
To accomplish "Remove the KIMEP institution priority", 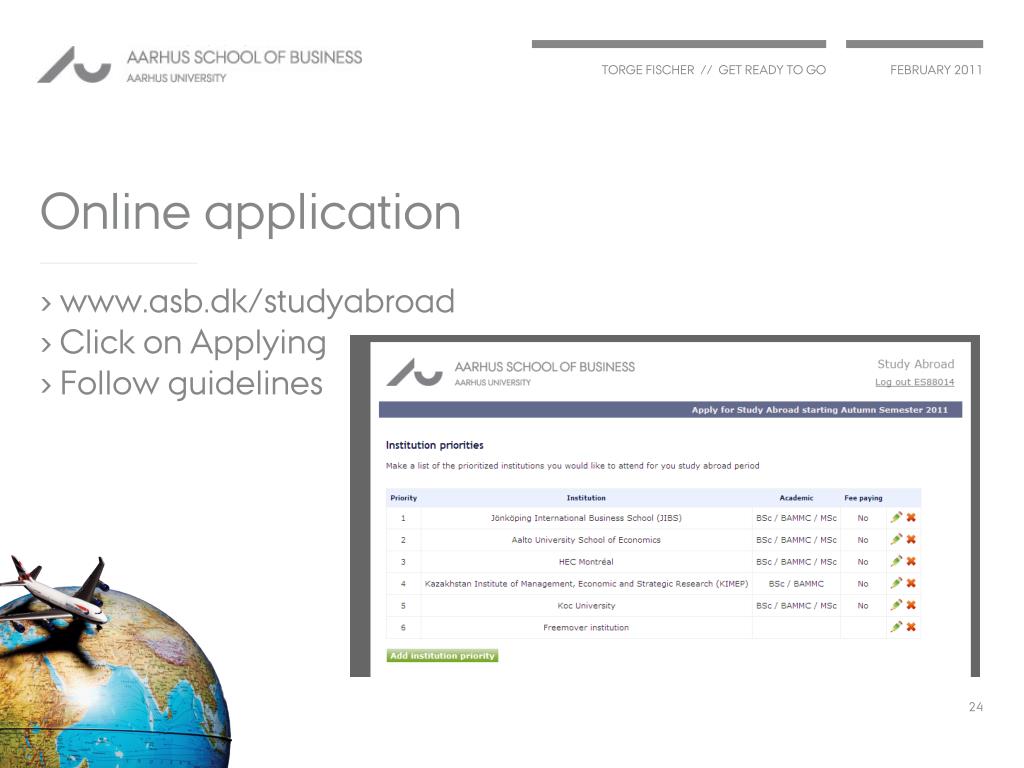I will (911, 583).
